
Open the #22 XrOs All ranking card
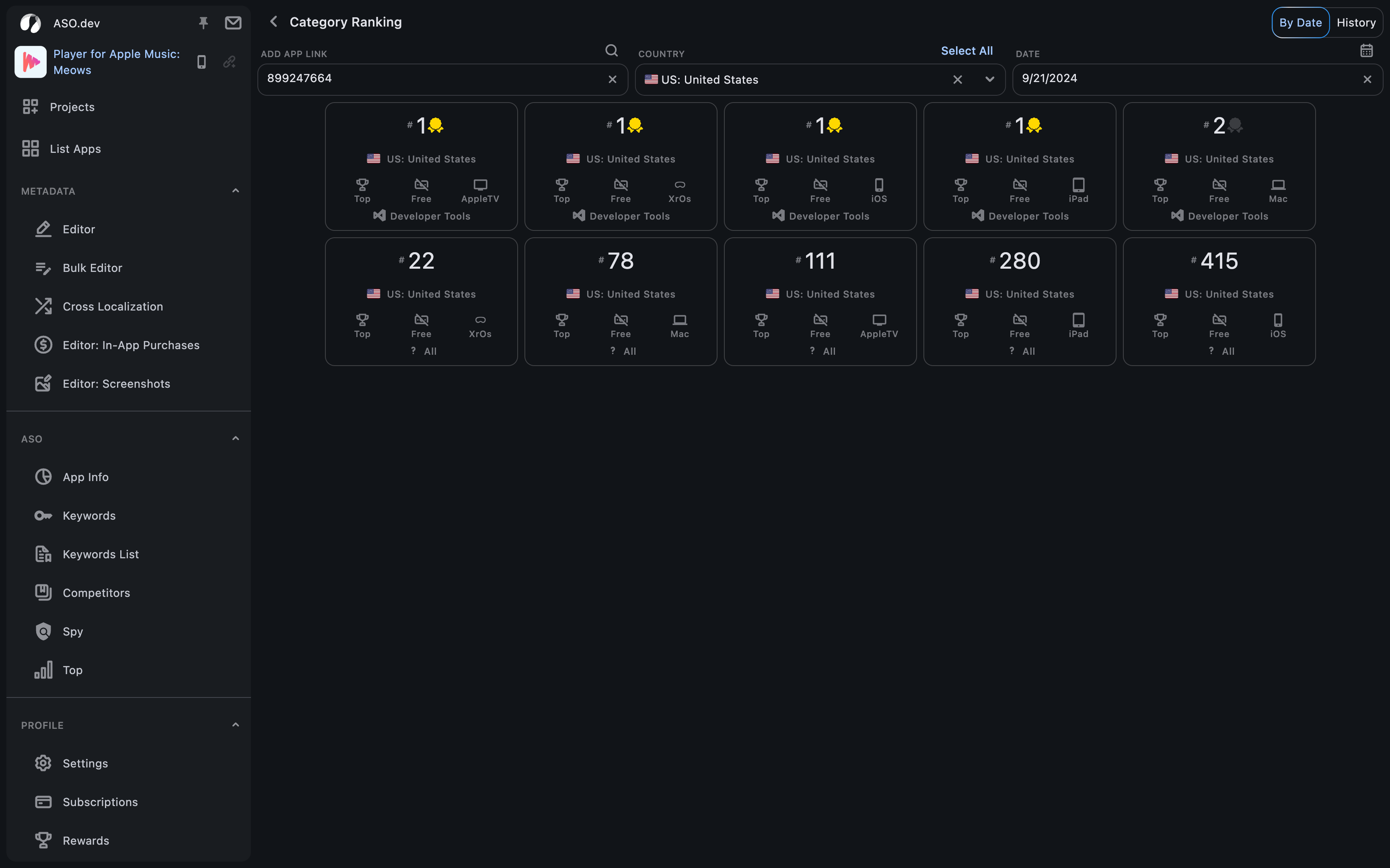[x=421, y=301]
